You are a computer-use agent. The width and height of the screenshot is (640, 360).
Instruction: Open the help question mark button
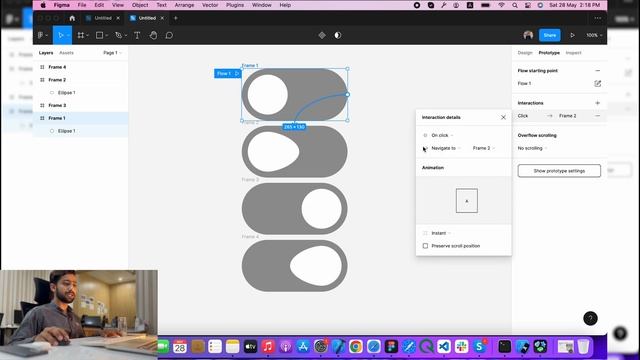590,318
